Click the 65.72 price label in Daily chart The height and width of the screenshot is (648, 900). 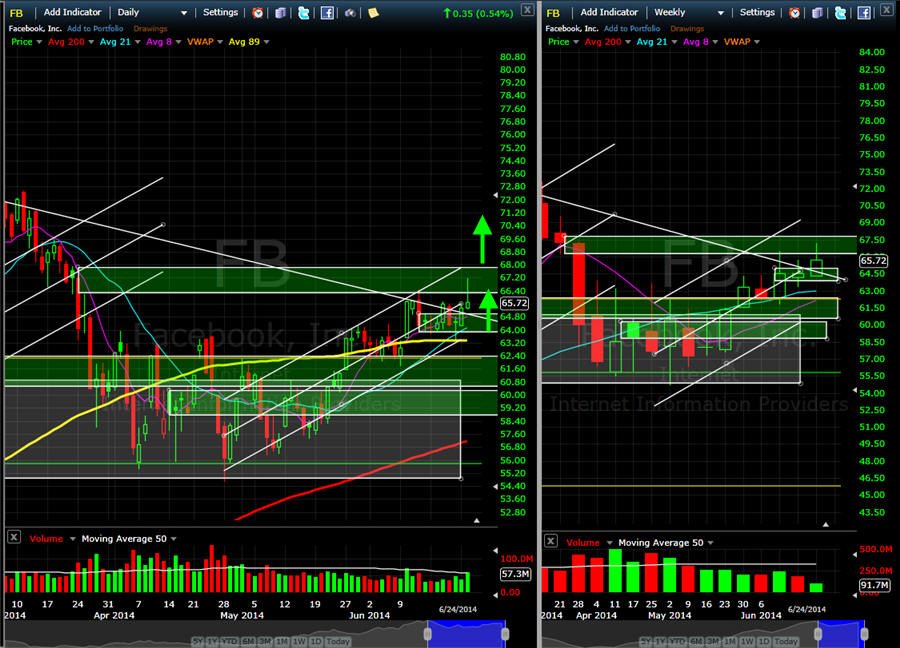[x=514, y=303]
